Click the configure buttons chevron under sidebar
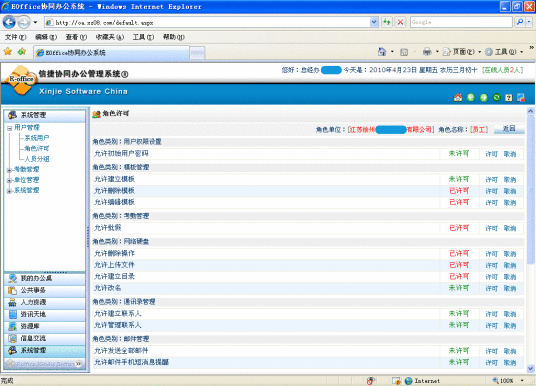 [79, 364]
